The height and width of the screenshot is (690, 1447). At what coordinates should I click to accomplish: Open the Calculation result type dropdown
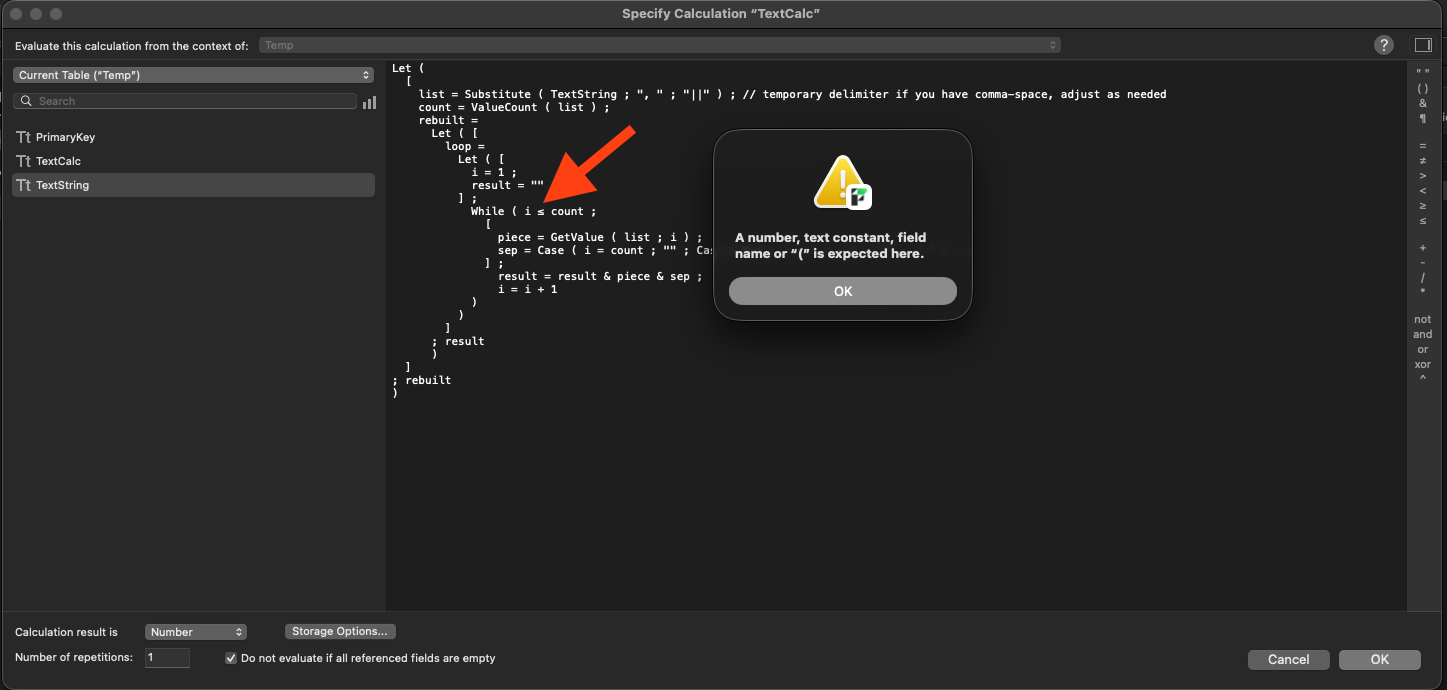(x=196, y=632)
